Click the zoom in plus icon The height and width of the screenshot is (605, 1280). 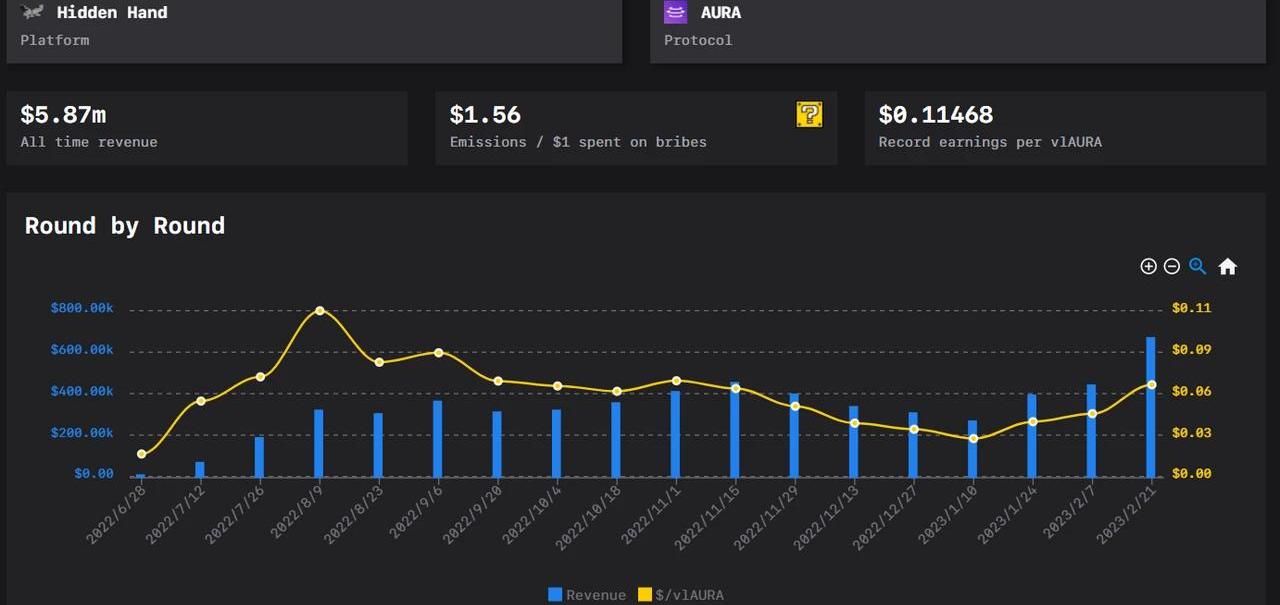pos(1148,266)
